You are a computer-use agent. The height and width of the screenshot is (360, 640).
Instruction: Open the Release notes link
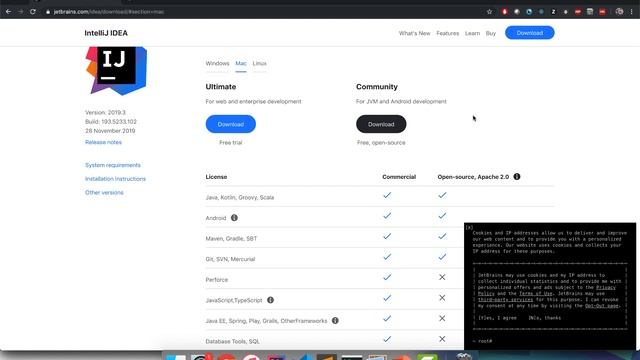pos(103,142)
